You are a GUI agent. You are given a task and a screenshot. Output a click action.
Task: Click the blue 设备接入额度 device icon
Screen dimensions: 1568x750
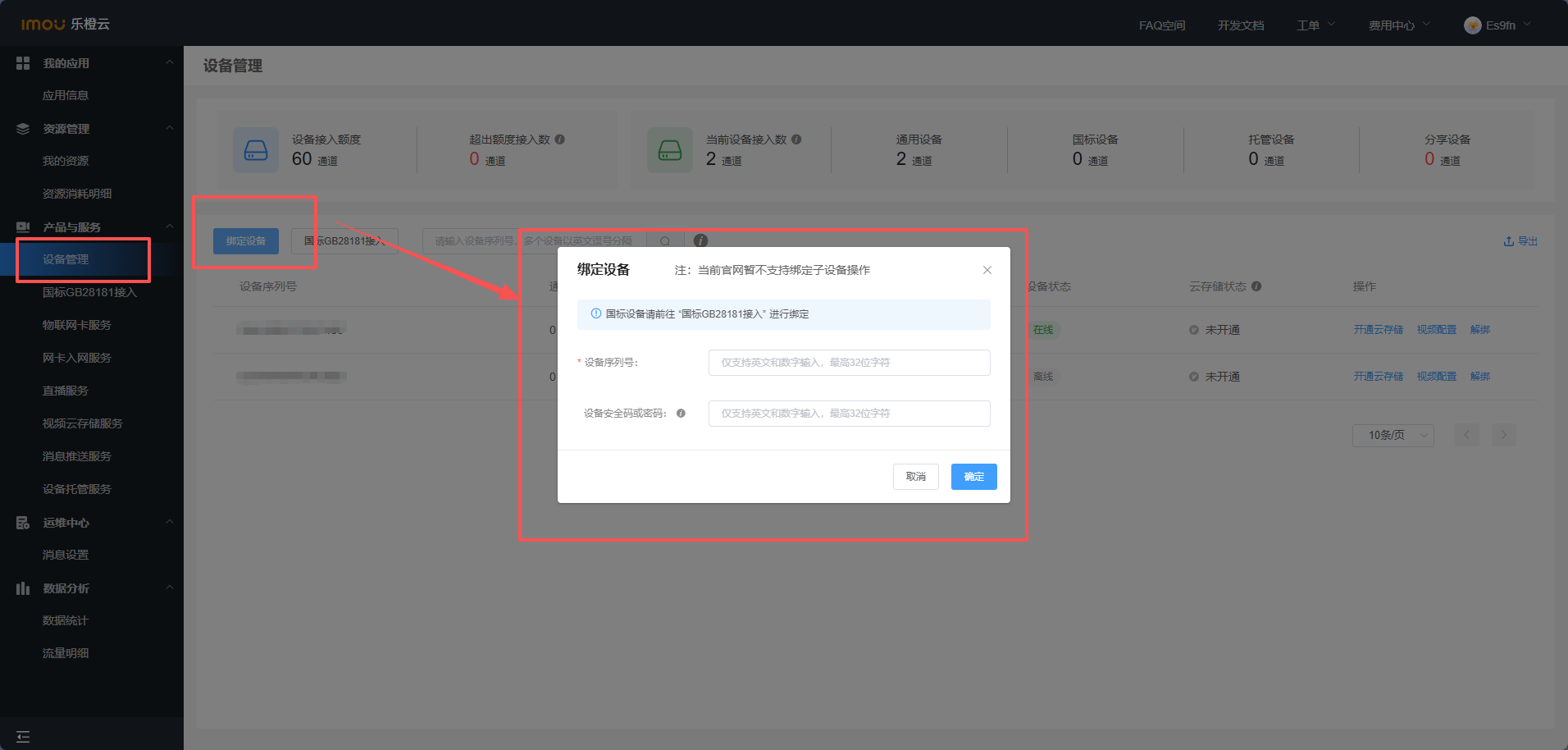tap(256, 150)
